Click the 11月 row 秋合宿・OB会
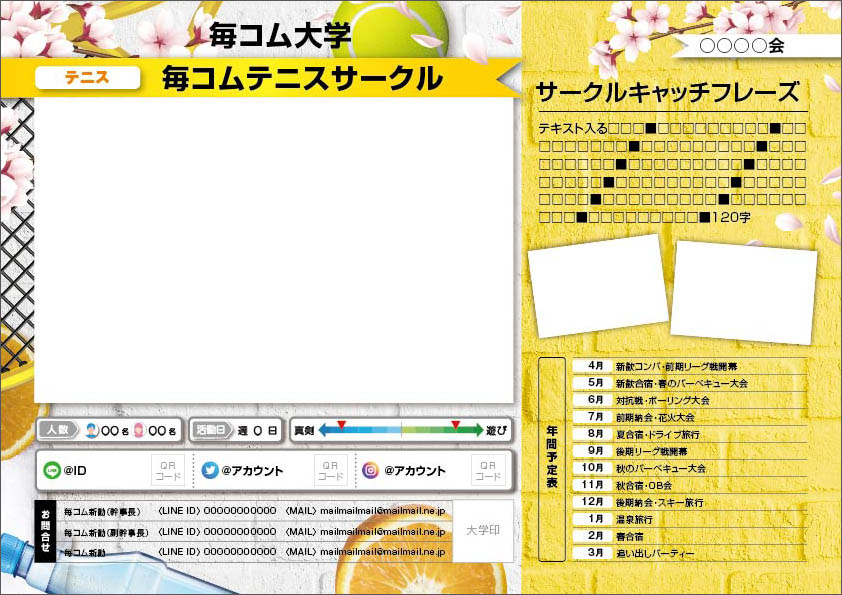This screenshot has height=595, width=842. [690, 485]
